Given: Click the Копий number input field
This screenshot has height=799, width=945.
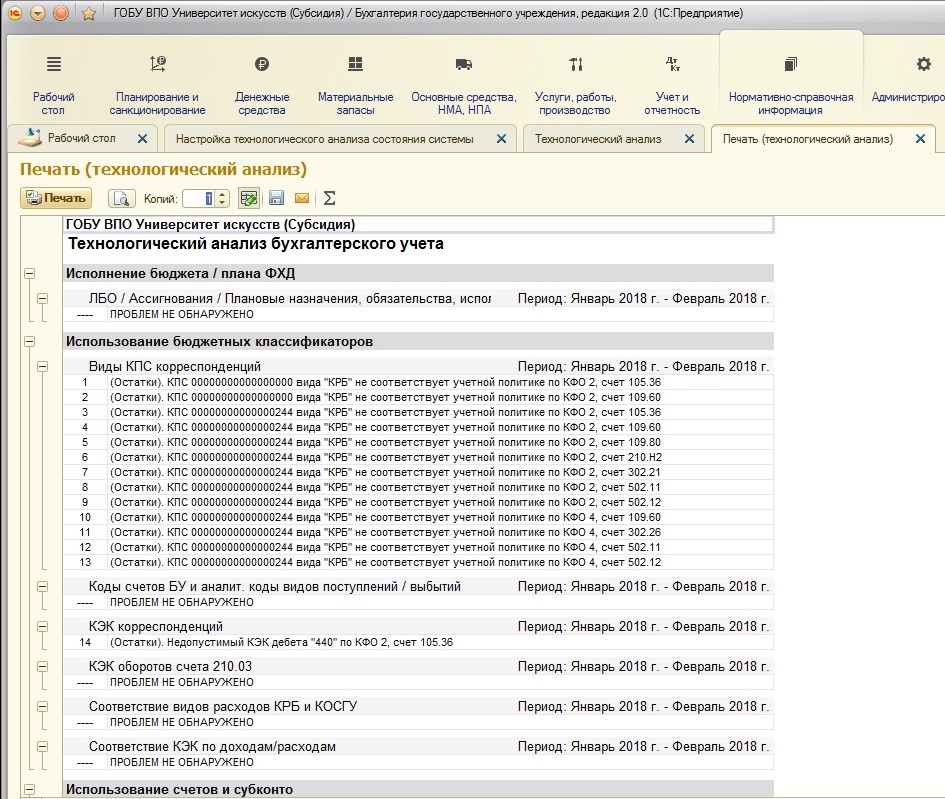Looking at the screenshot, I should click(x=198, y=198).
